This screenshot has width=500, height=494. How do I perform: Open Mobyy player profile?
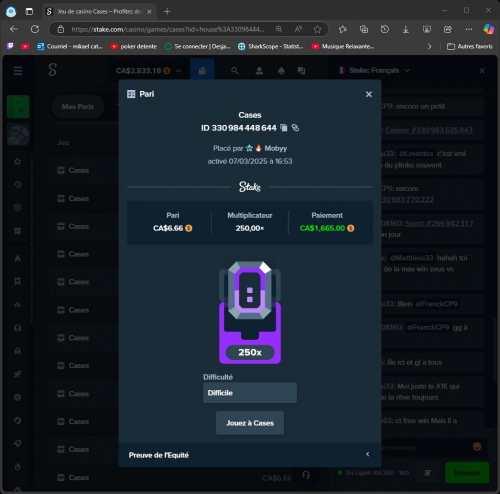(276, 148)
